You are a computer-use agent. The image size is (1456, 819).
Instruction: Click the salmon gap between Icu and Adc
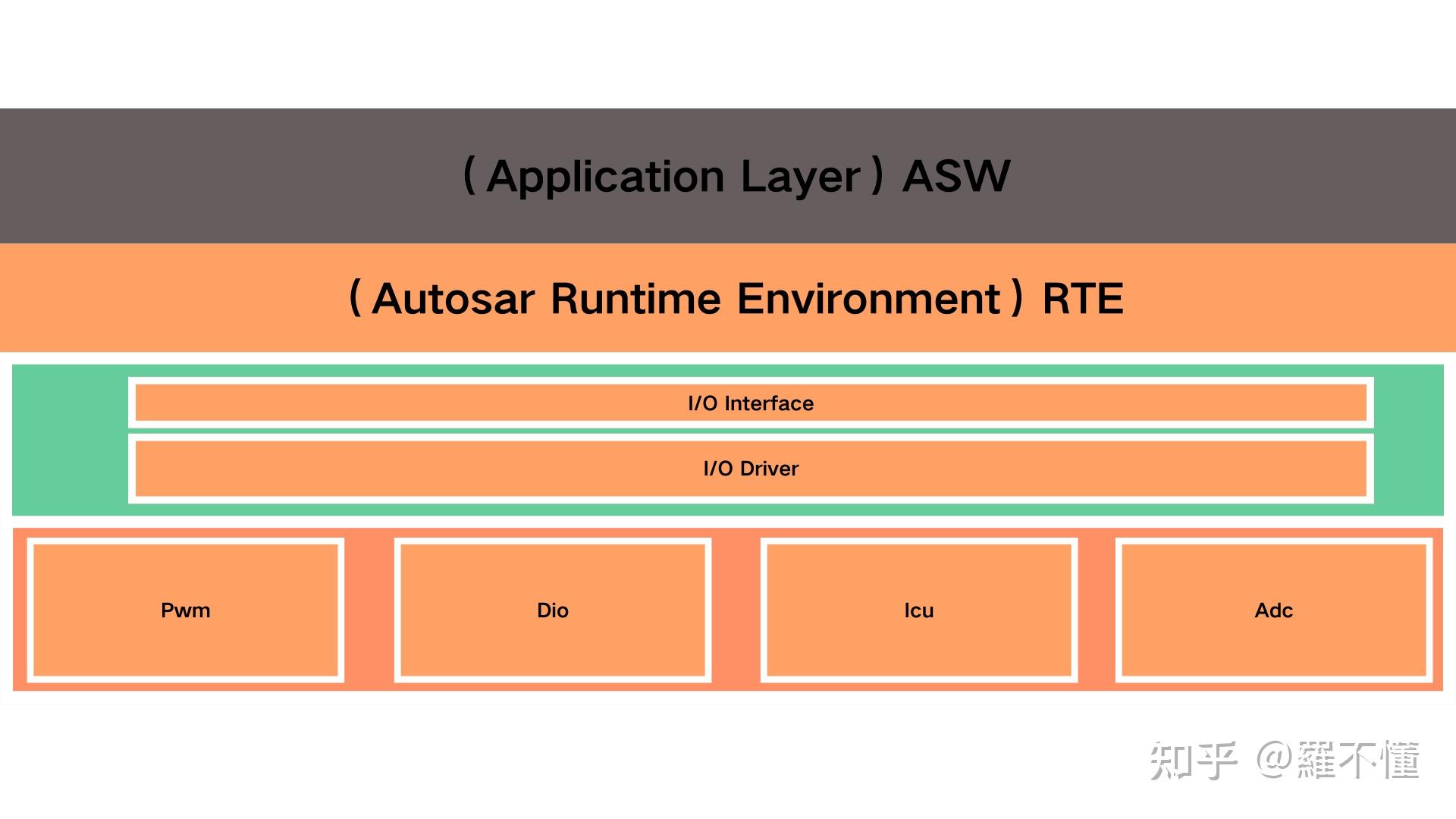click(1097, 610)
